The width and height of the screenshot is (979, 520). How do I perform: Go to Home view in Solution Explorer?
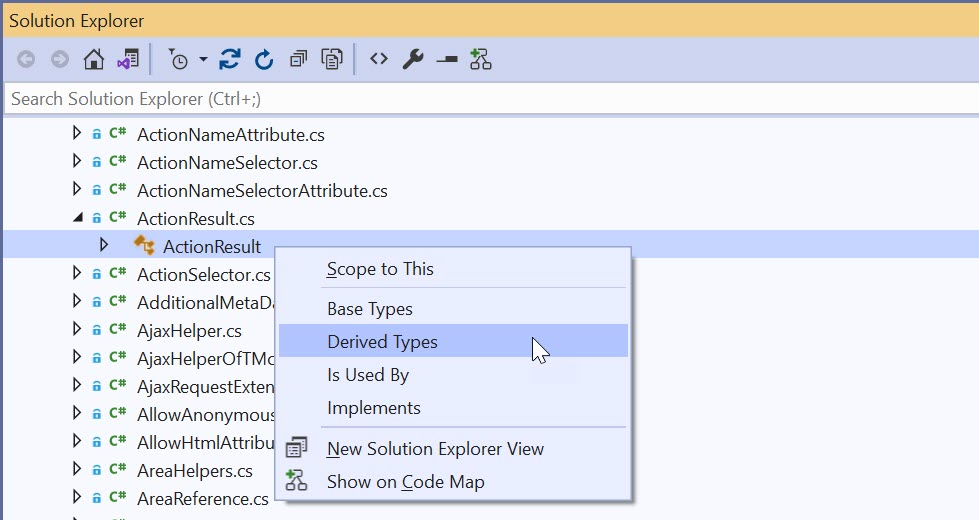tap(94, 59)
